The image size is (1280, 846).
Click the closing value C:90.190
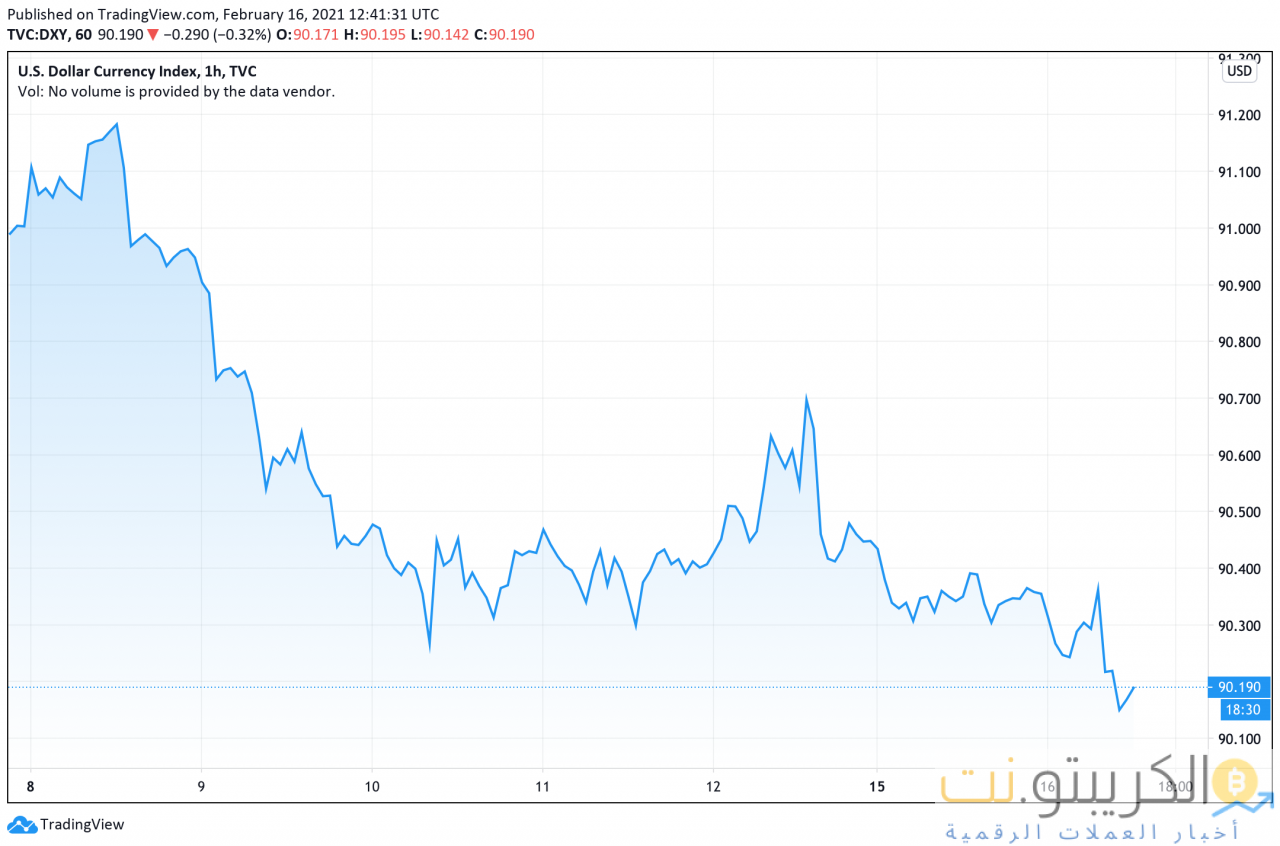coord(504,35)
